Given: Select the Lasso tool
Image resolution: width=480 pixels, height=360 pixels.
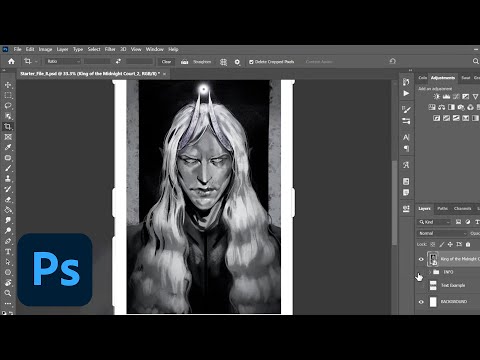Looking at the screenshot, I should click(8, 106).
